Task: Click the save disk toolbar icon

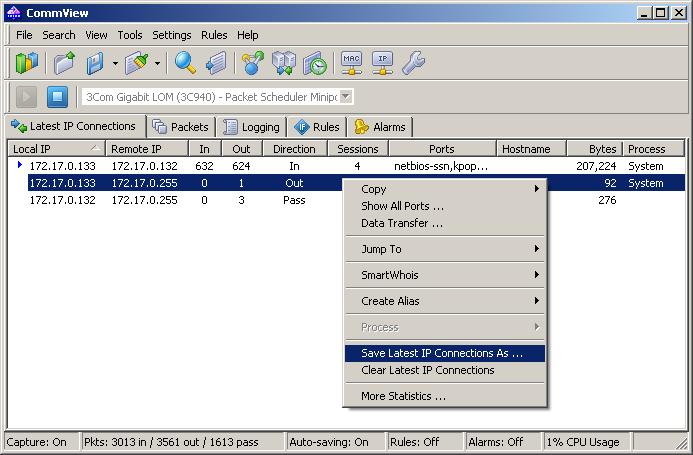Action: (x=95, y=63)
